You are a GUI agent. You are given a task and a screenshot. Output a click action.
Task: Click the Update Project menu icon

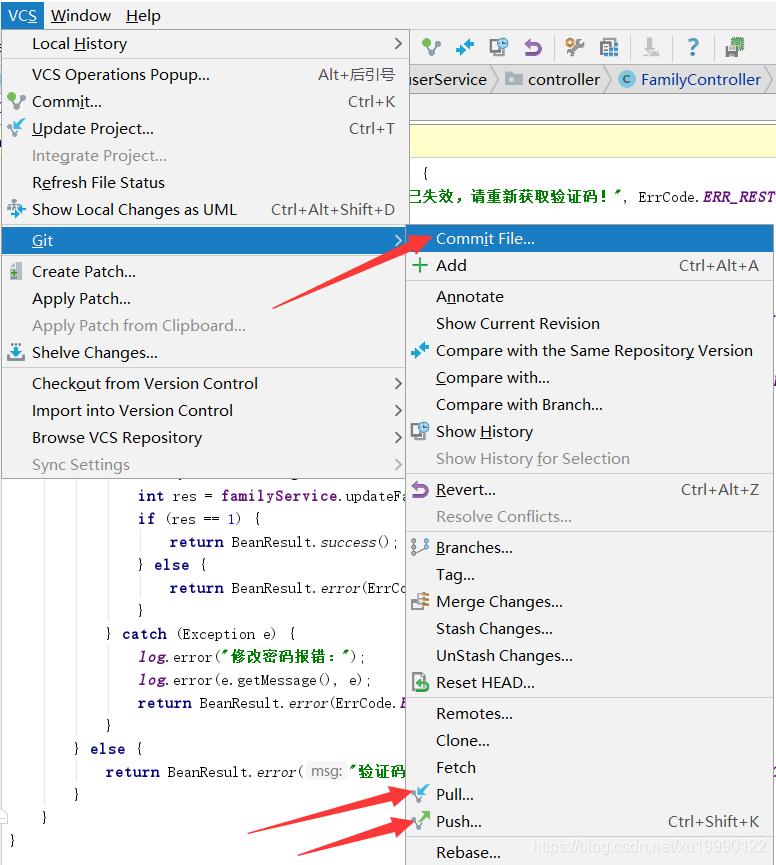pos(17,128)
